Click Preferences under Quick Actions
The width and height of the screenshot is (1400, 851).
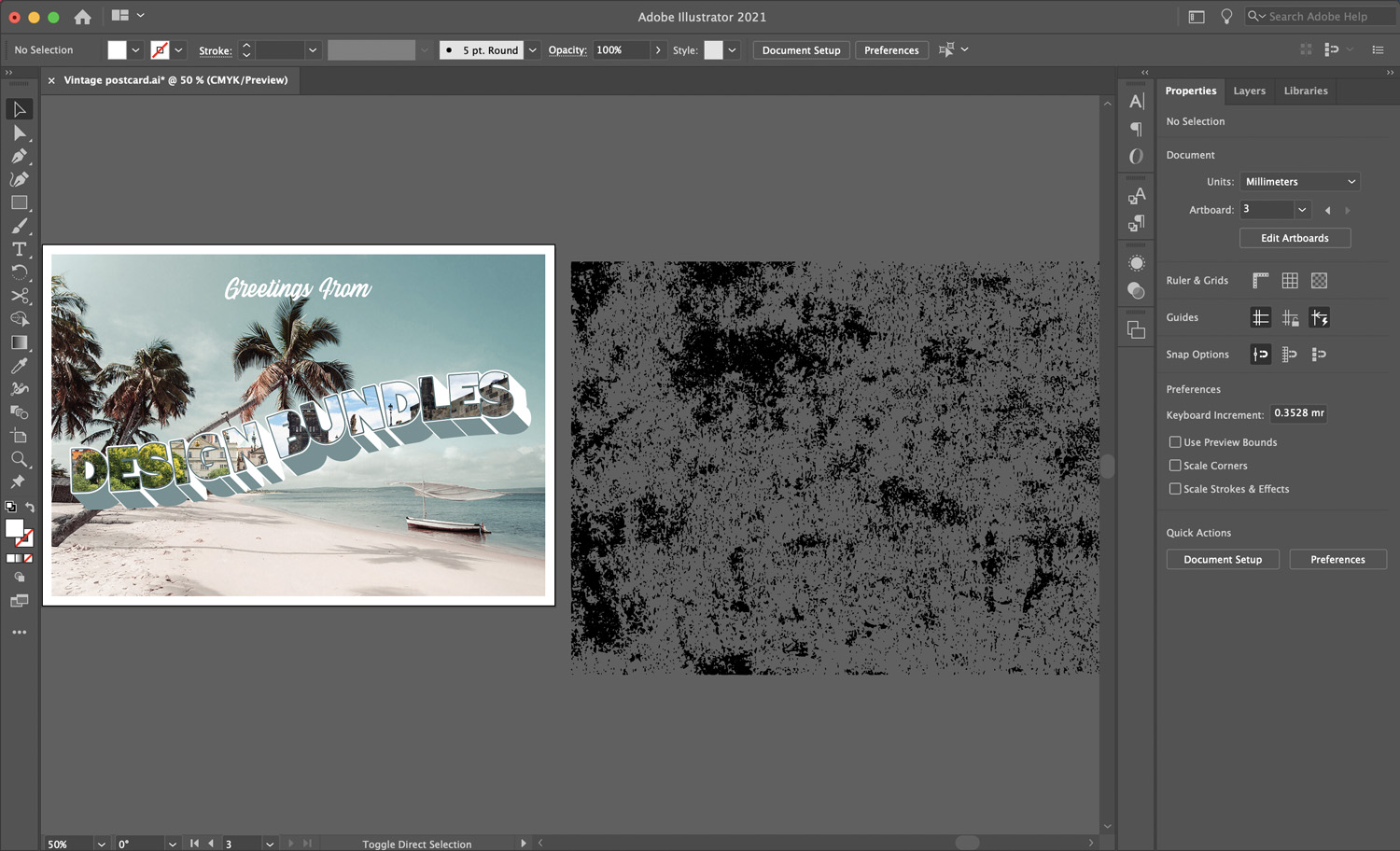(x=1337, y=560)
